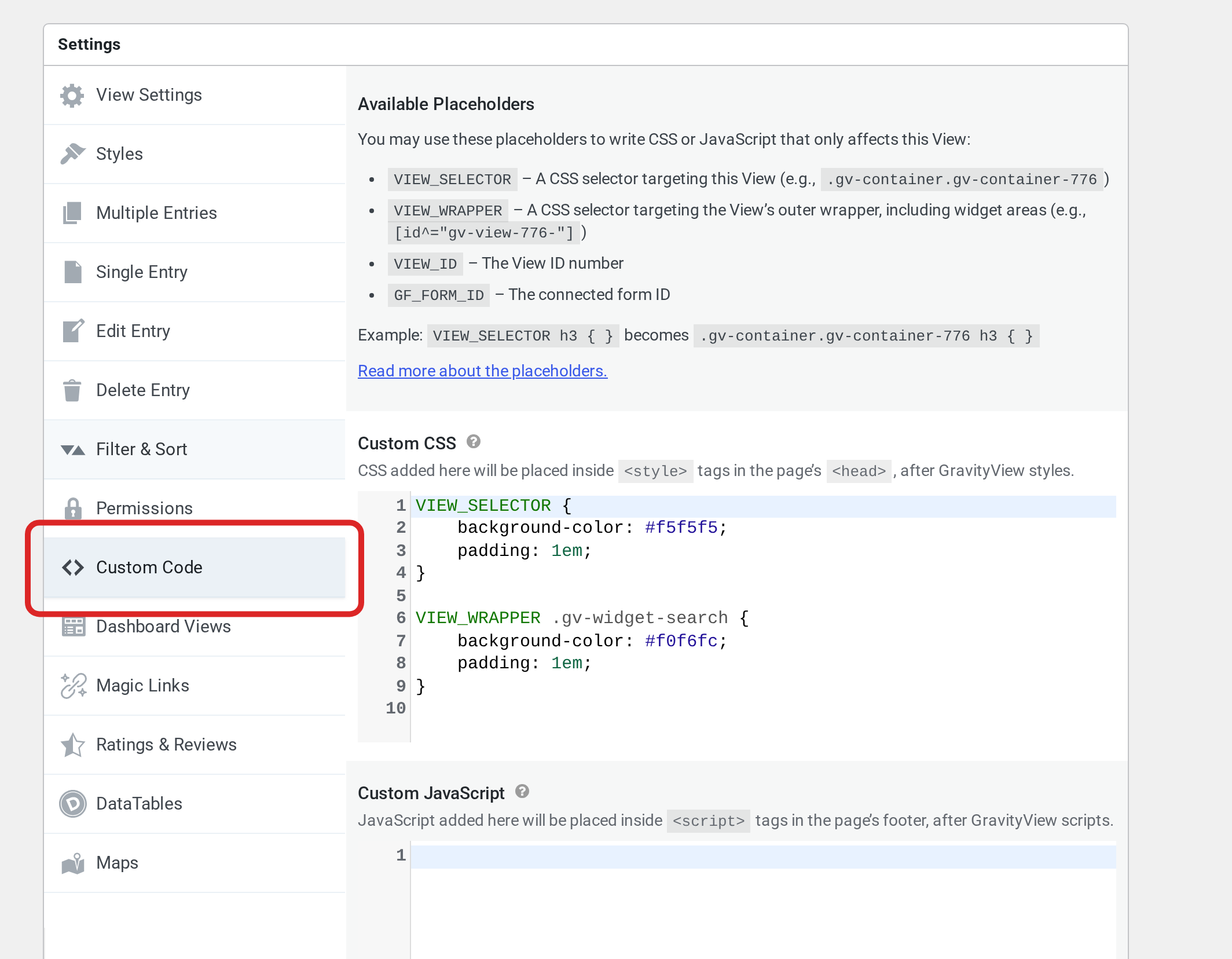1232x959 pixels.
Task: Select the Custom Code tab
Action: [x=195, y=568]
